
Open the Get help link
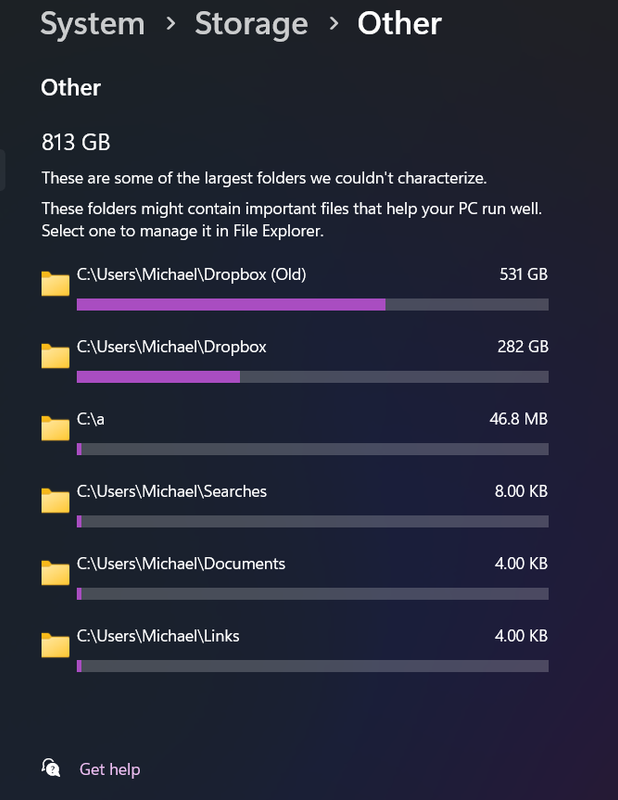pyautogui.click(x=110, y=769)
